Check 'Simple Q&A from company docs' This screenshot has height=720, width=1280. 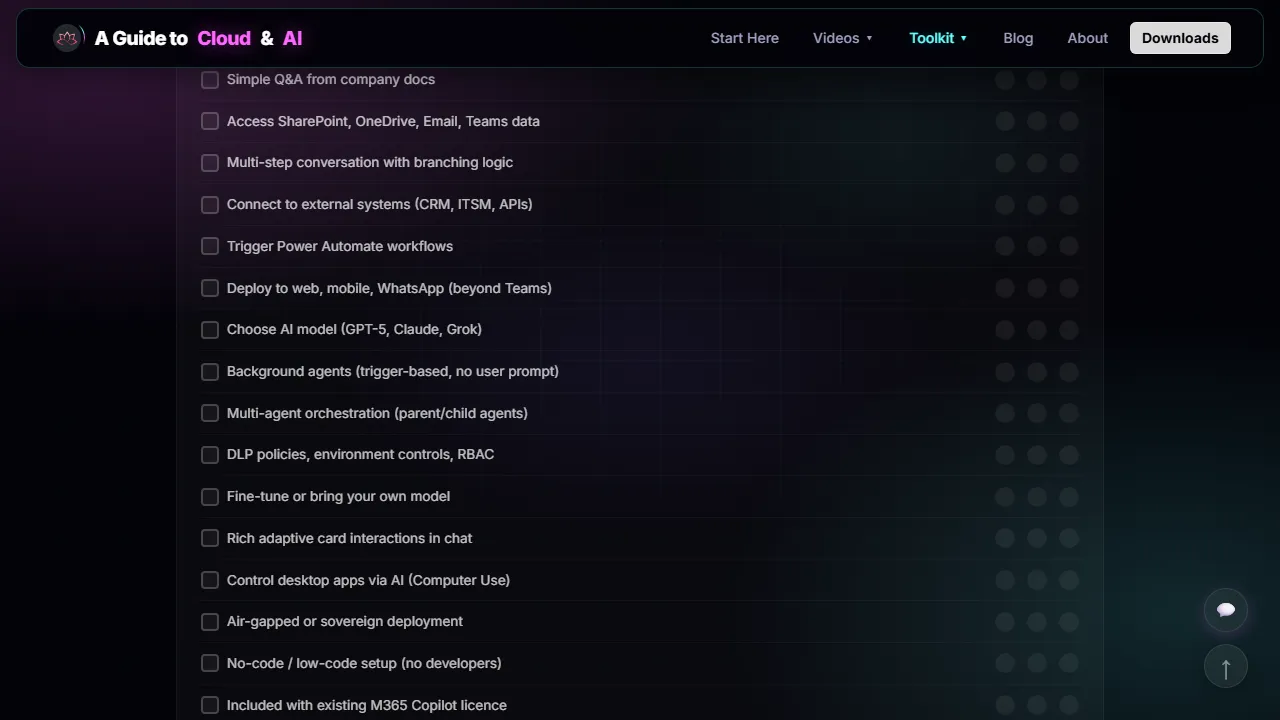210,80
